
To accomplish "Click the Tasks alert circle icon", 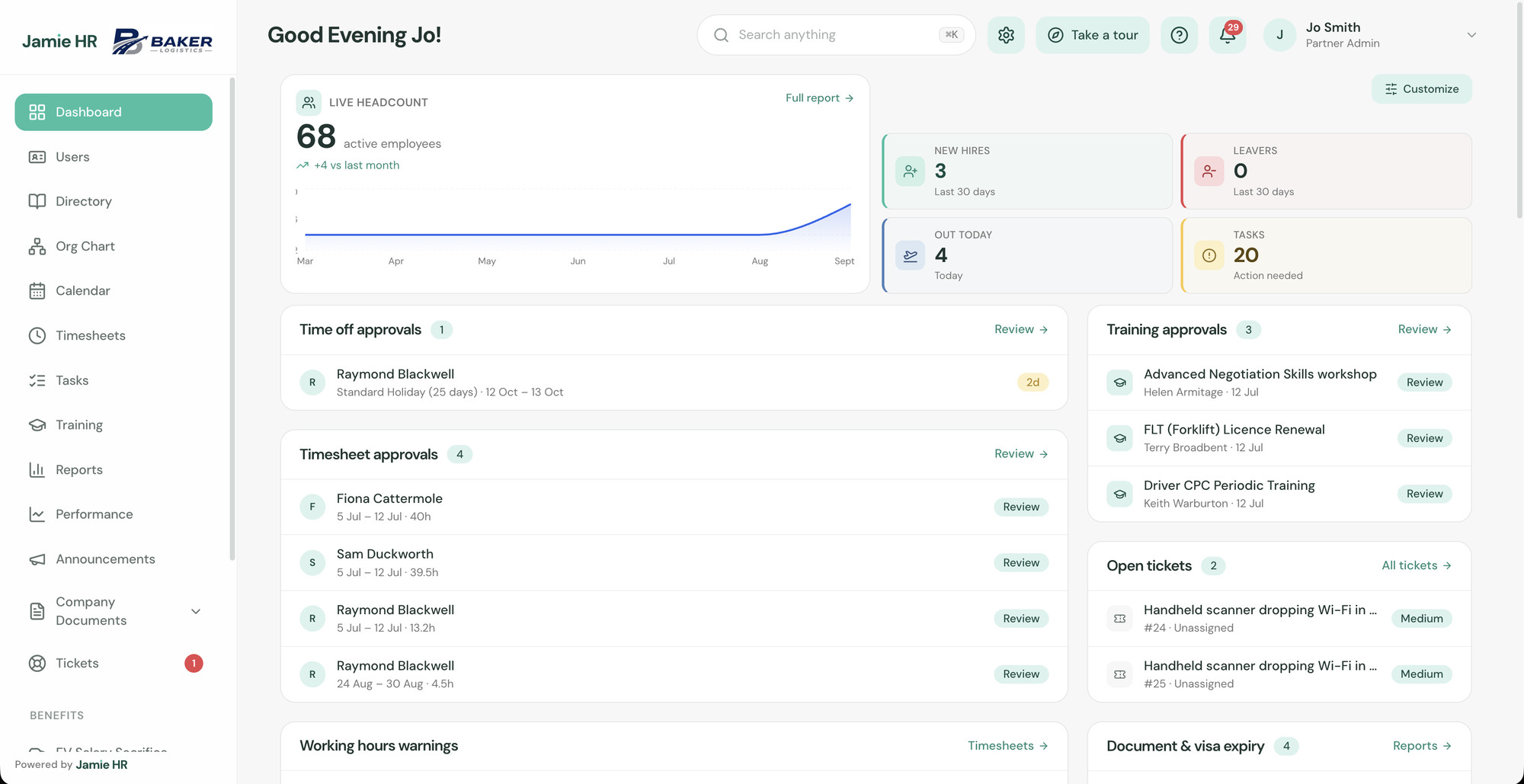I will pos(1209,255).
